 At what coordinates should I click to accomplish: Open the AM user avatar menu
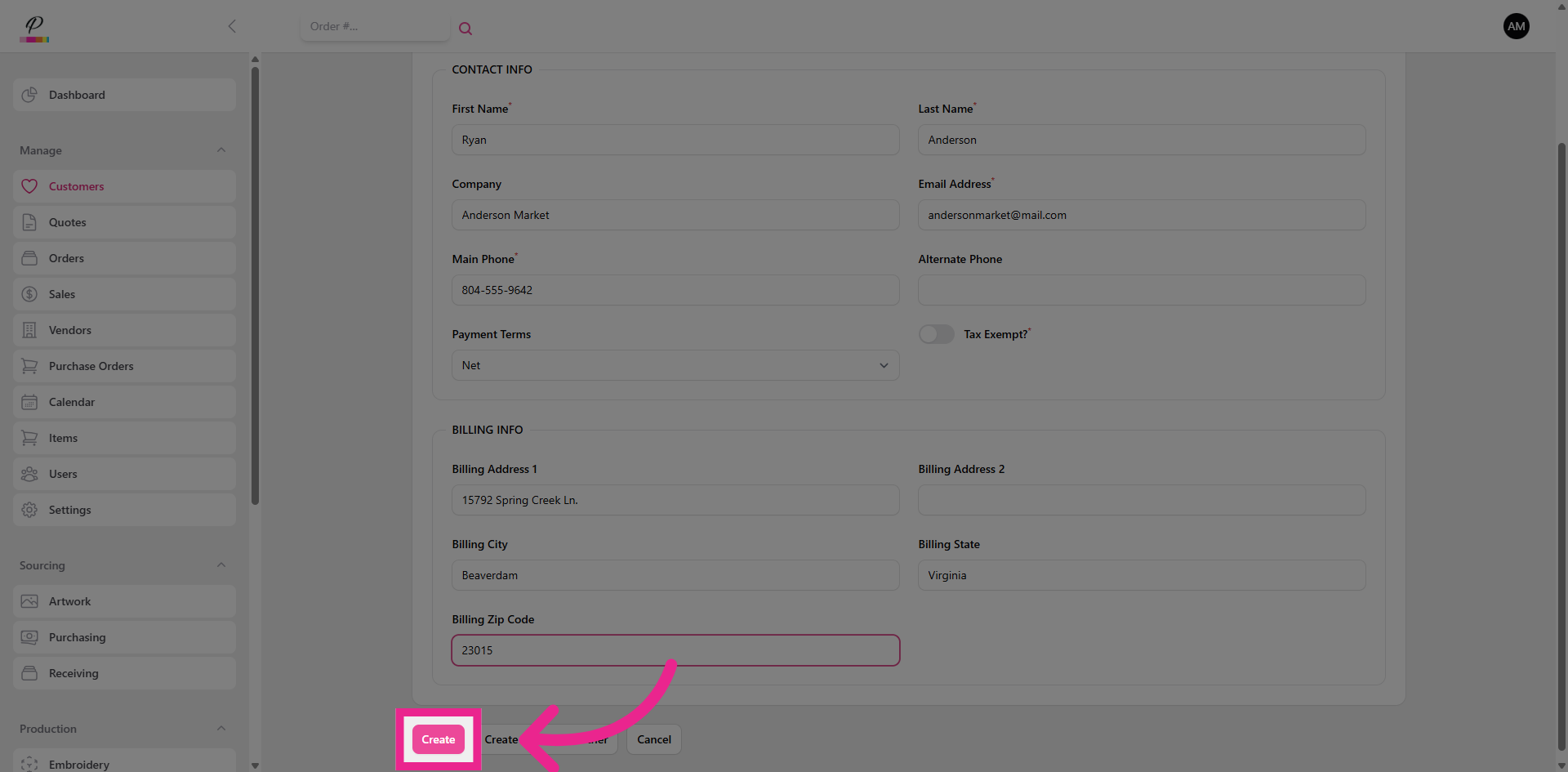click(x=1516, y=26)
